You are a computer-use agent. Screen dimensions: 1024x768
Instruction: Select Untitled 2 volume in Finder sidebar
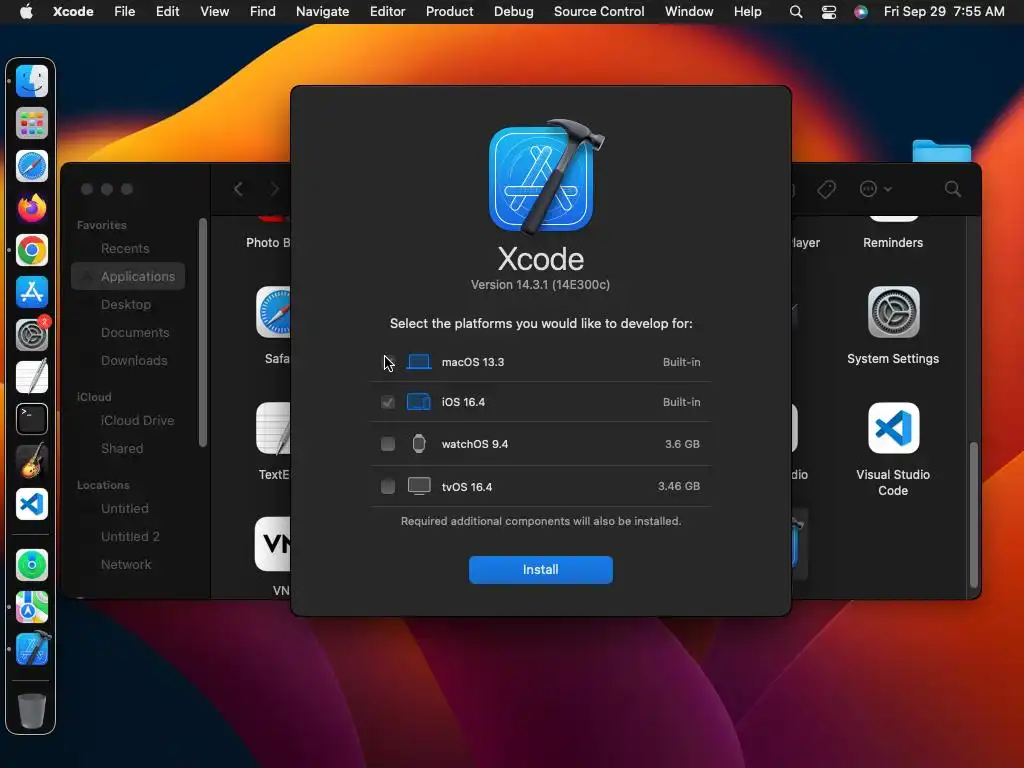click(130, 536)
